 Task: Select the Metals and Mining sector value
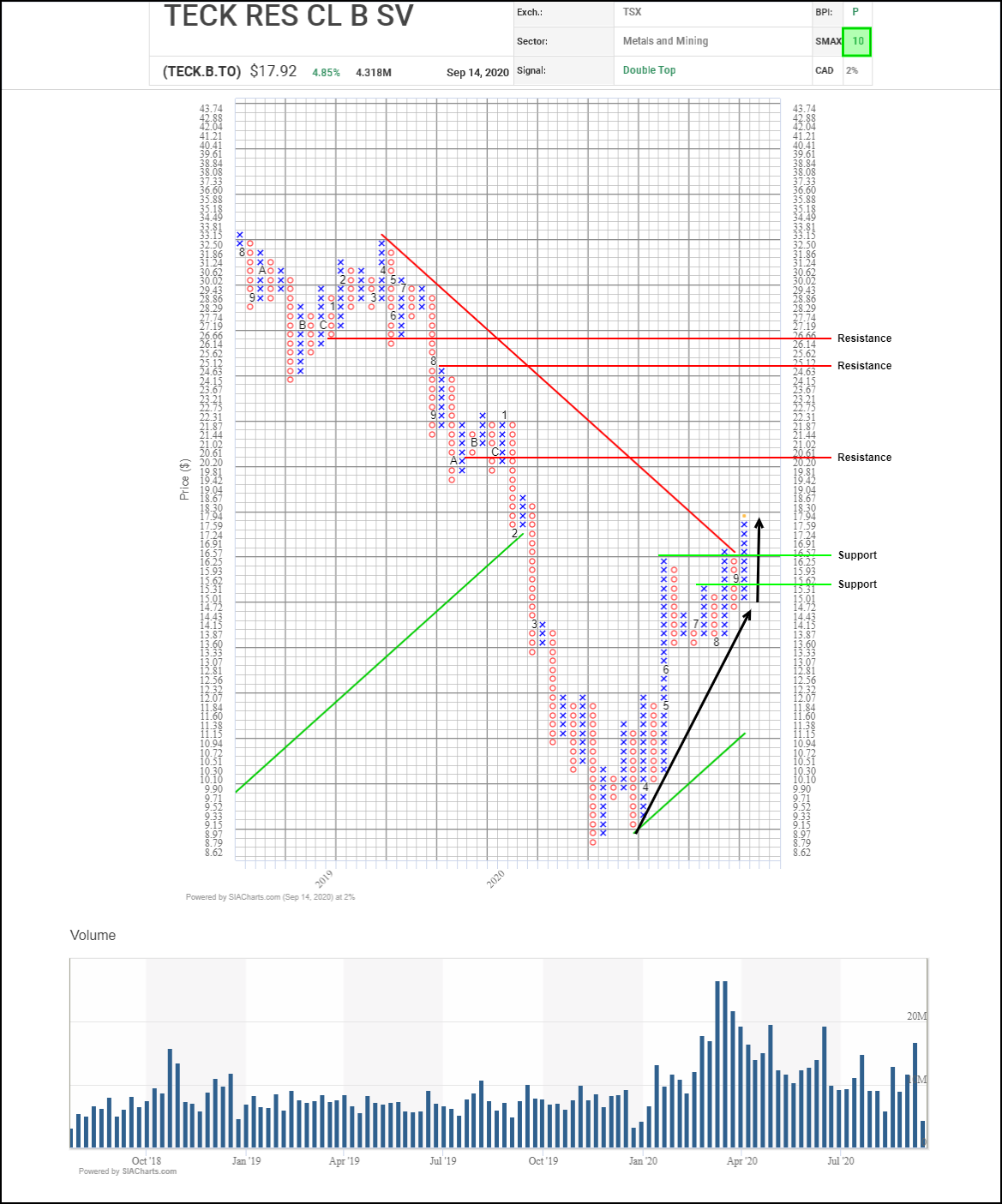[665, 41]
